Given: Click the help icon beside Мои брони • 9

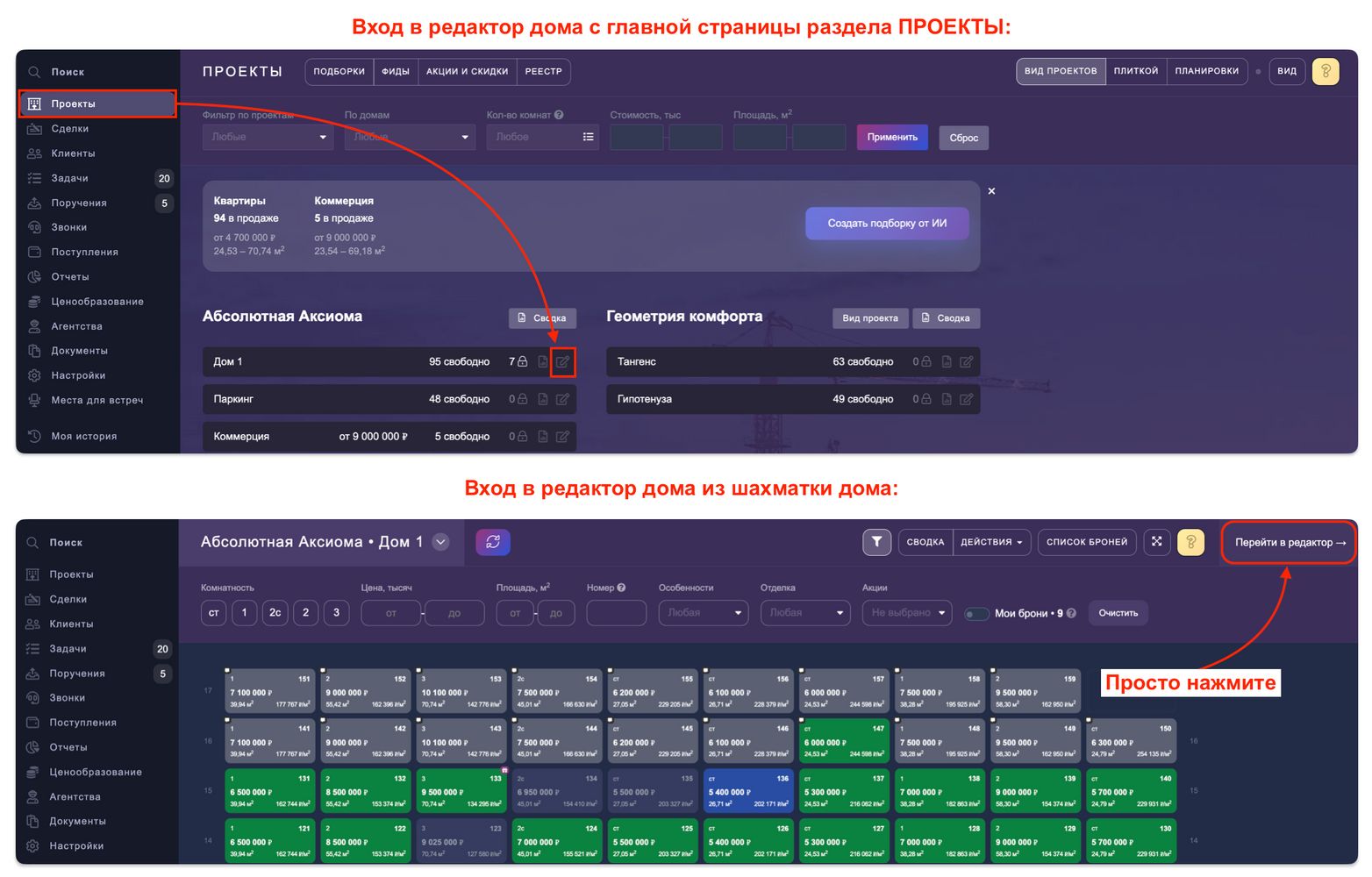Looking at the screenshot, I should click(1071, 613).
